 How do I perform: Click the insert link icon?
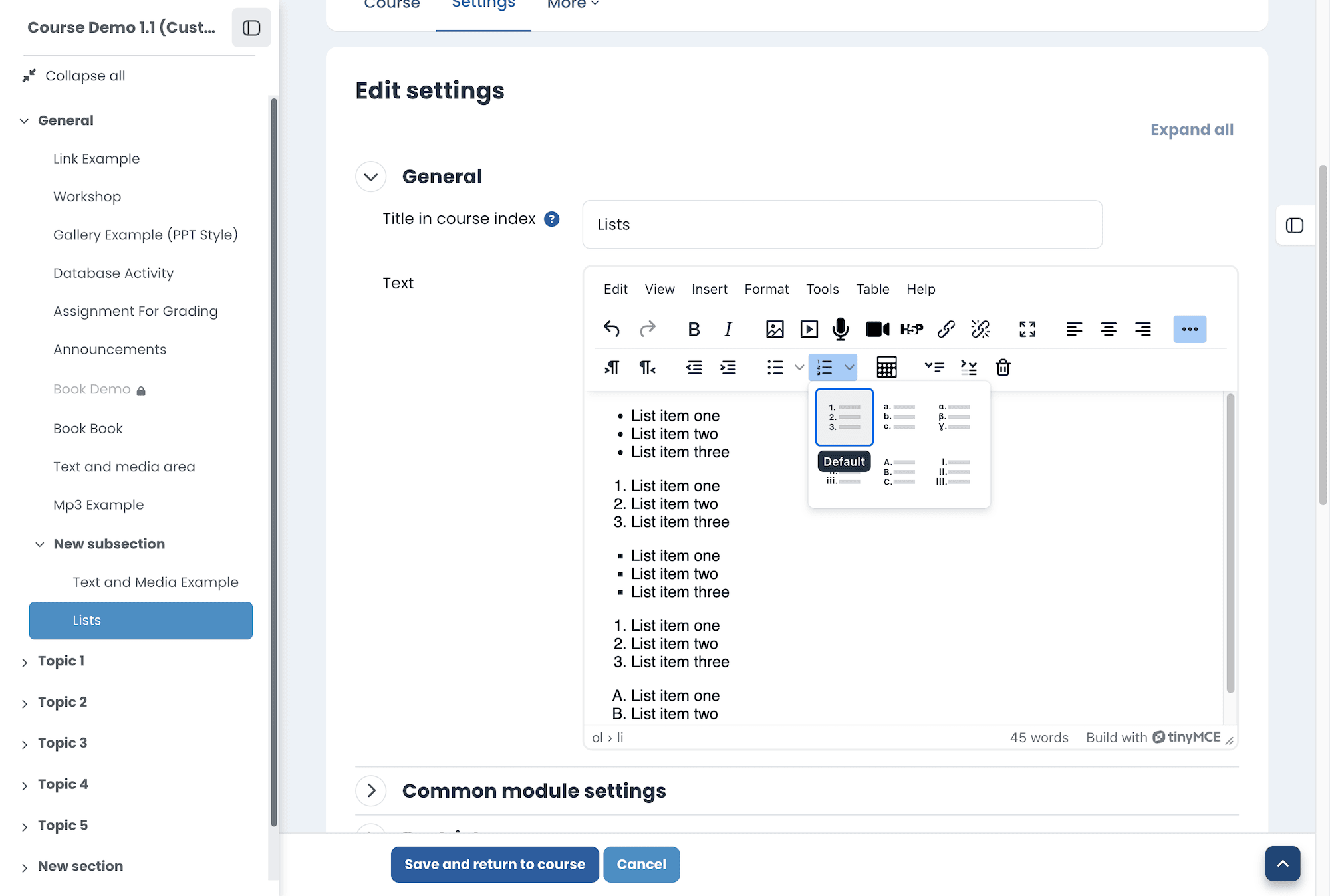[x=946, y=329]
